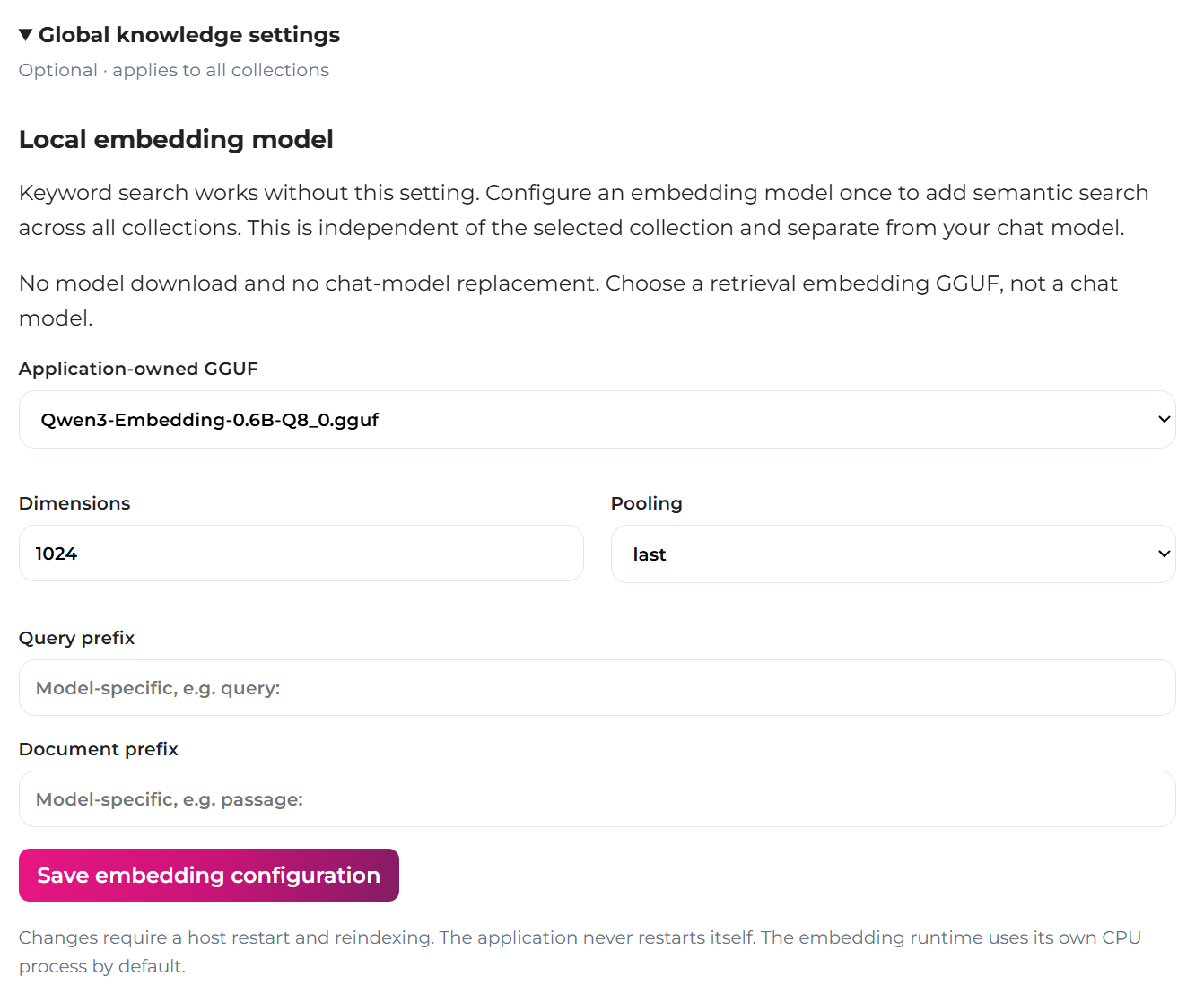The image size is (1204, 985).
Task: Click the "No model download" paragraph text
Action: pyautogui.click(x=568, y=301)
